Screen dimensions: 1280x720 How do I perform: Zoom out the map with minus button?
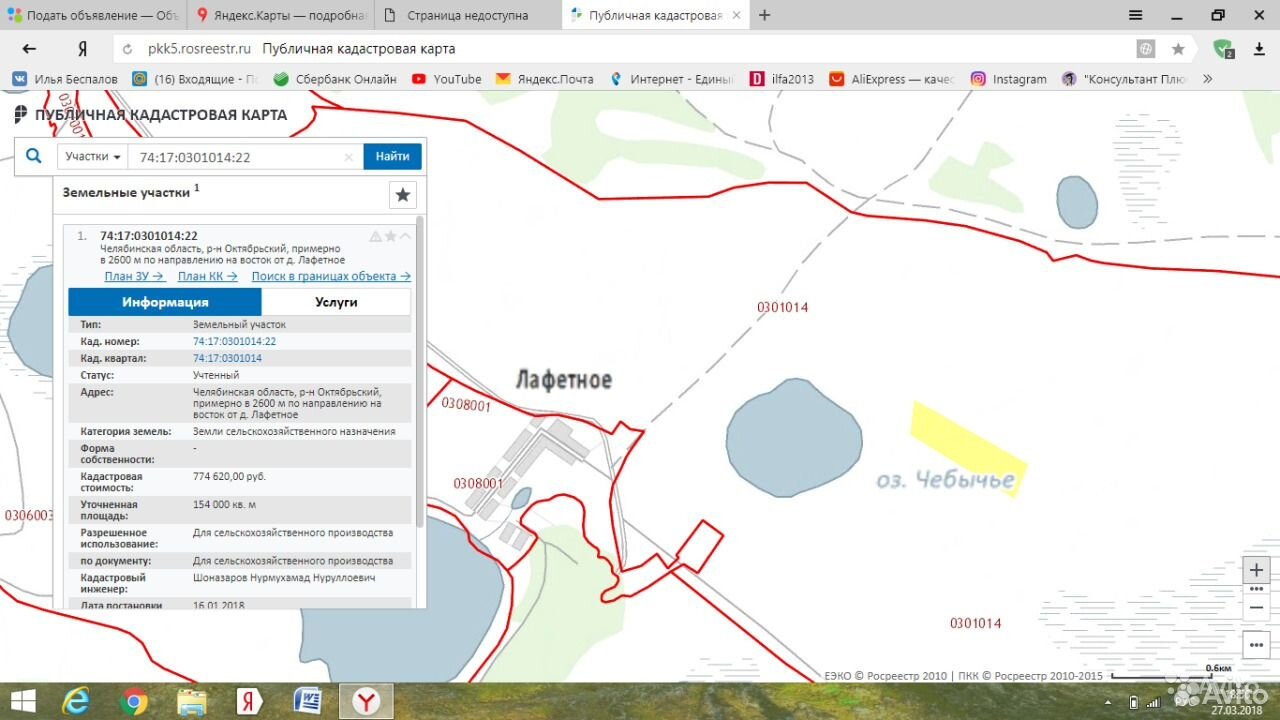[x=1256, y=607]
